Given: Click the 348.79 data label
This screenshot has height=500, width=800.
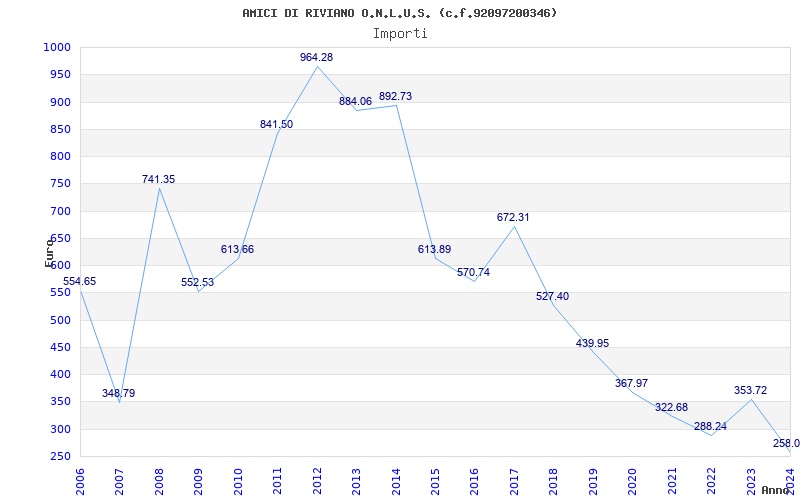Looking at the screenshot, I should coord(118,393).
